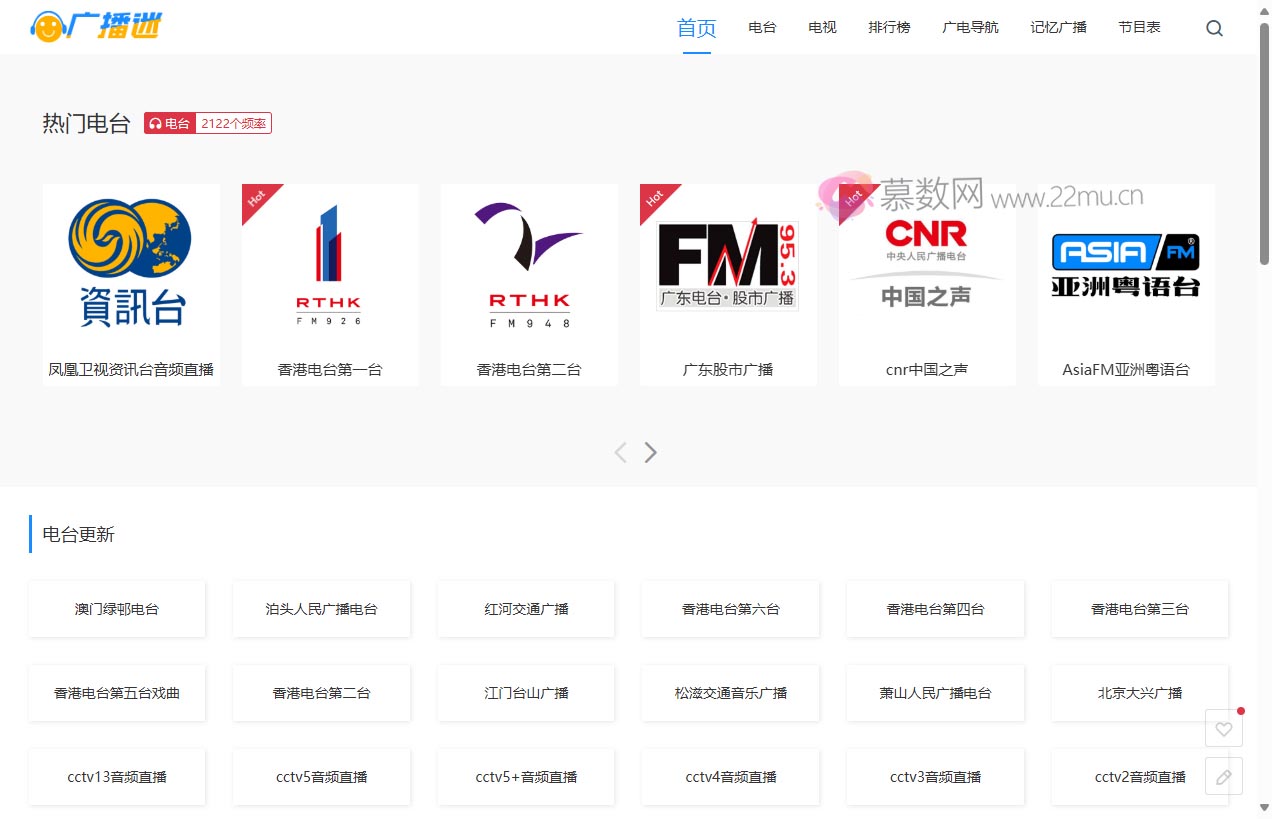
Task: Open the cctv13音频直播 station link
Action: (x=116, y=777)
